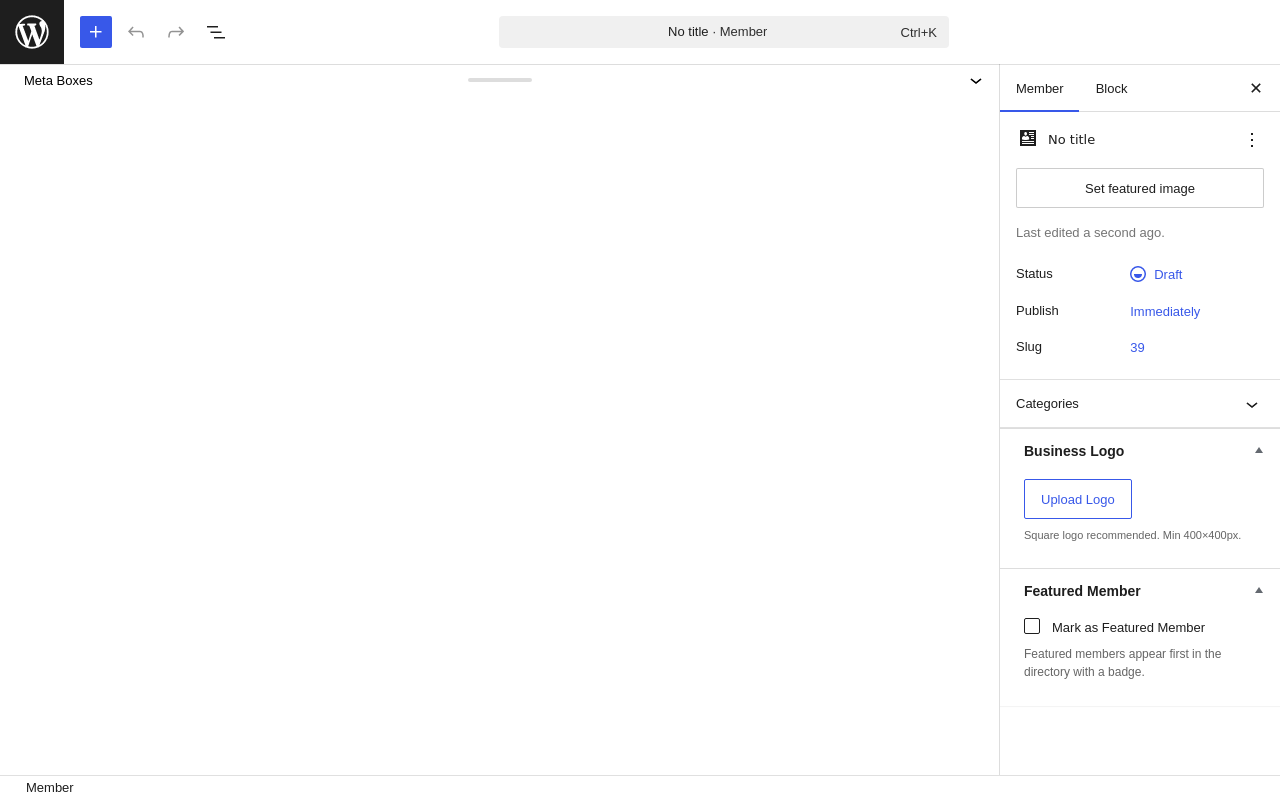Viewport: 1280px width, 800px height.
Task: Click the undo arrow icon
Action: (136, 32)
